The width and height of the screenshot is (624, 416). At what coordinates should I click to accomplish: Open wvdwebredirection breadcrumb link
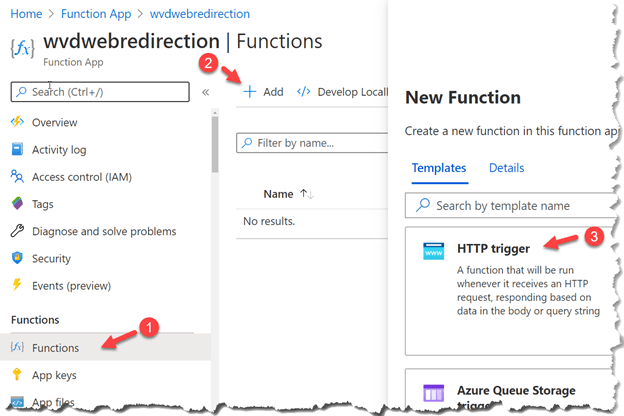(200, 14)
